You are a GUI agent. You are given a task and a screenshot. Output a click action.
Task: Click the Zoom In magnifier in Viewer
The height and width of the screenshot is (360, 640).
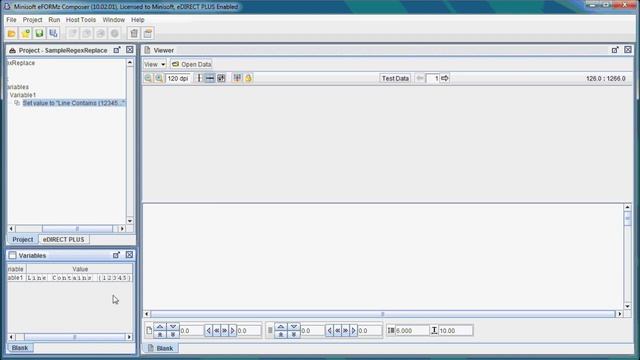click(159, 78)
